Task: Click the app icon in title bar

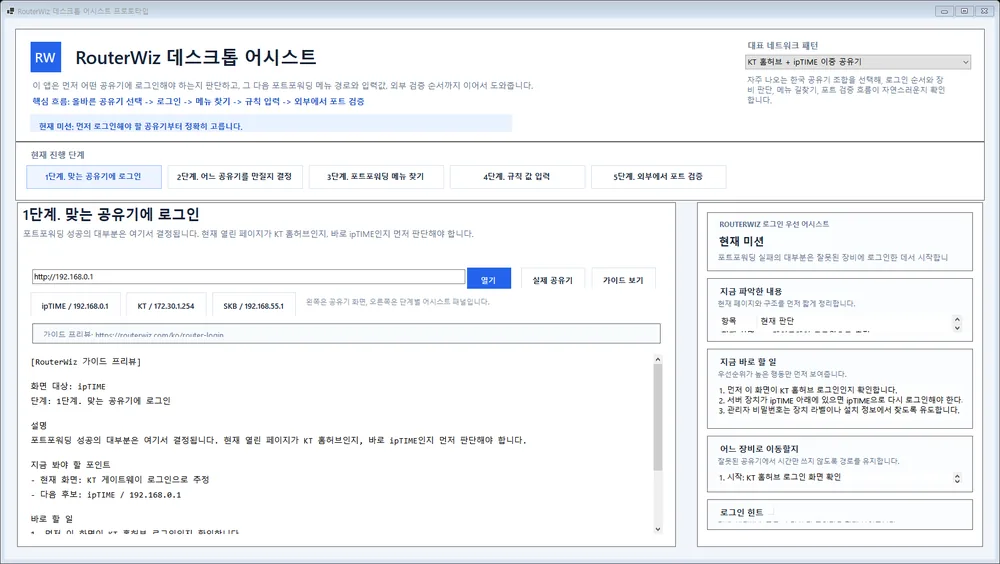Action: 10,11
